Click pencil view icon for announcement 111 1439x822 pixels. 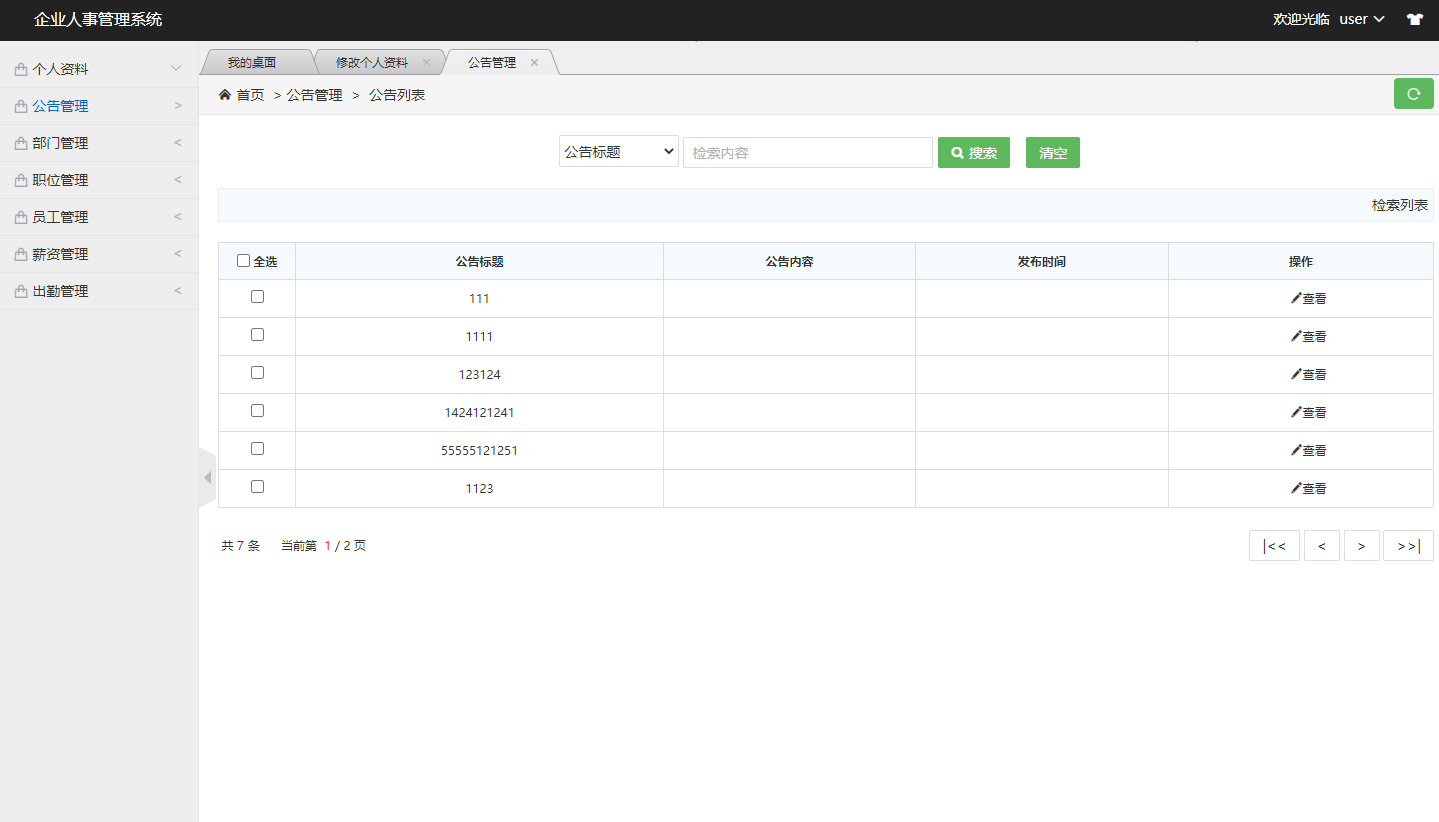(x=1296, y=298)
